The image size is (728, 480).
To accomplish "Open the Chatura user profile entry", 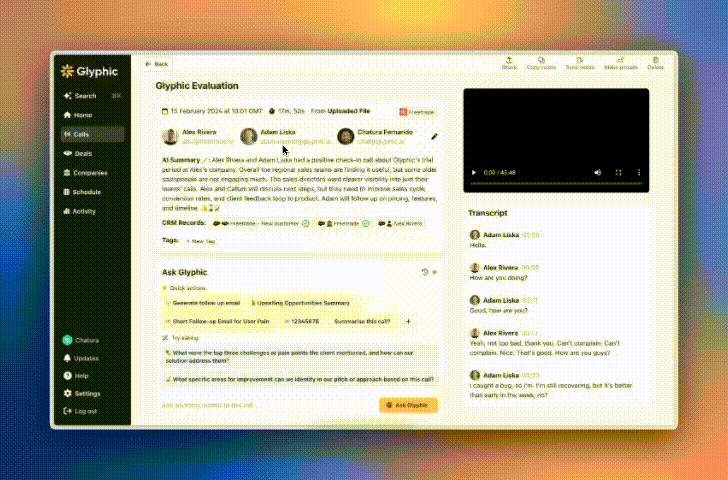I will [x=81, y=340].
